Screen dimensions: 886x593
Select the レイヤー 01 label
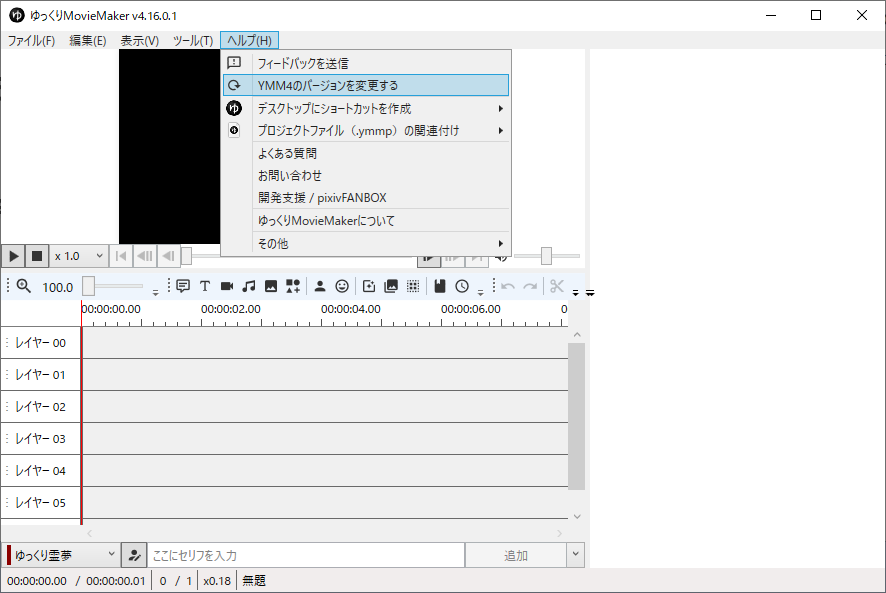40,375
